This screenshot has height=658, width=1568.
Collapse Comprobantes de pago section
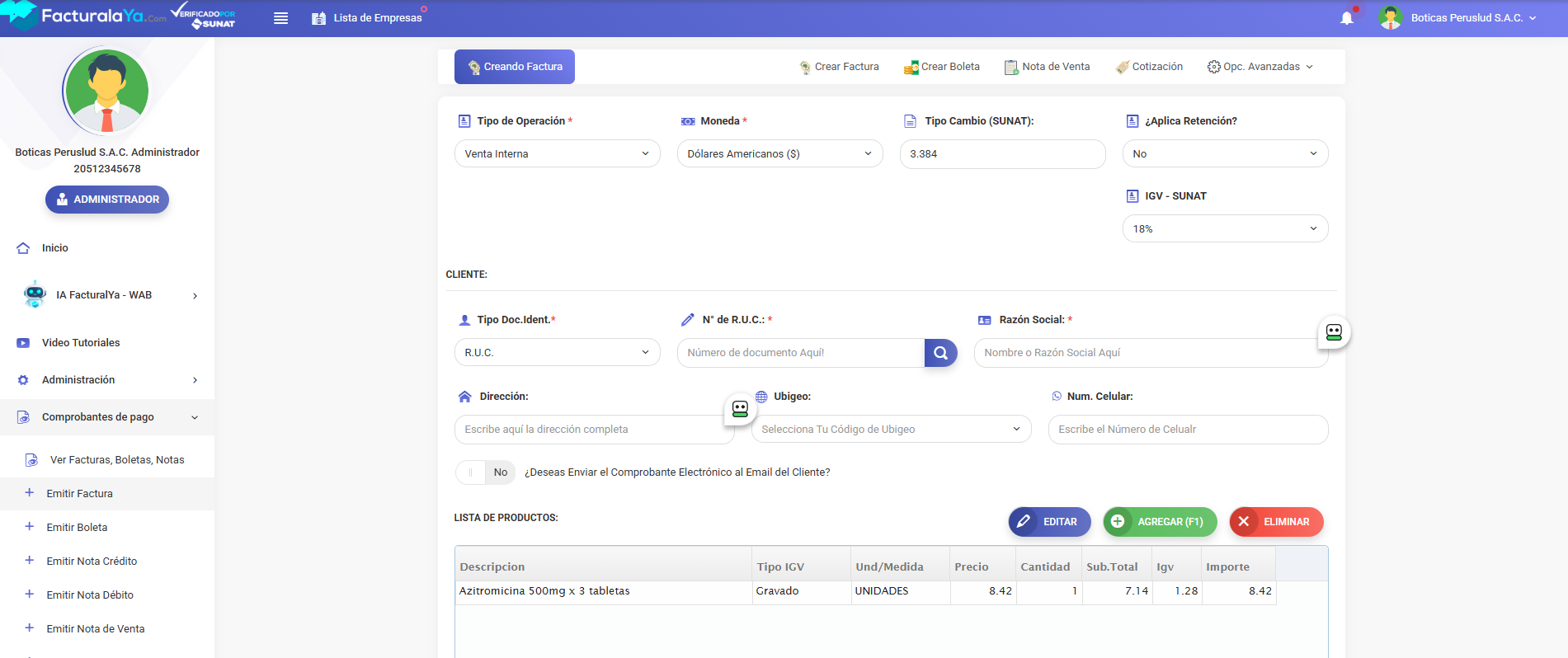107,417
